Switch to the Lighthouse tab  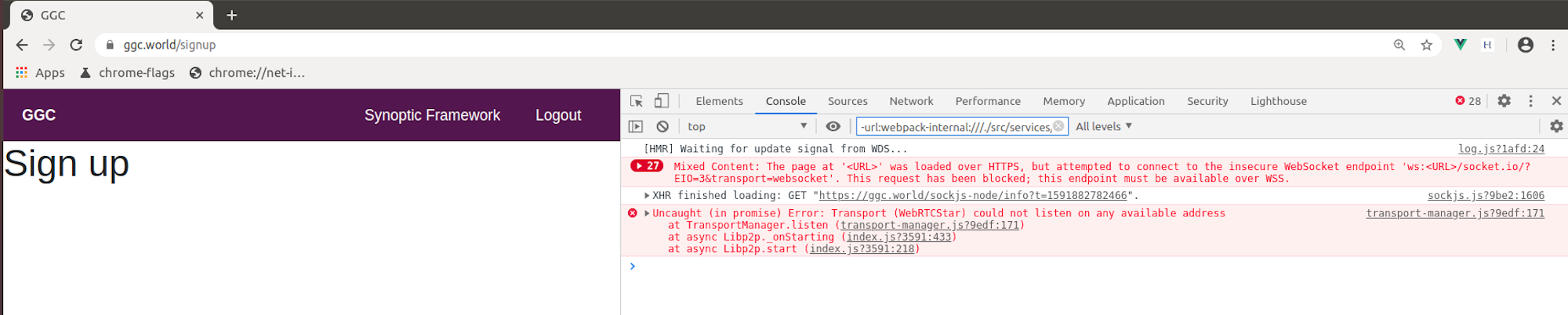pos(1279,101)
